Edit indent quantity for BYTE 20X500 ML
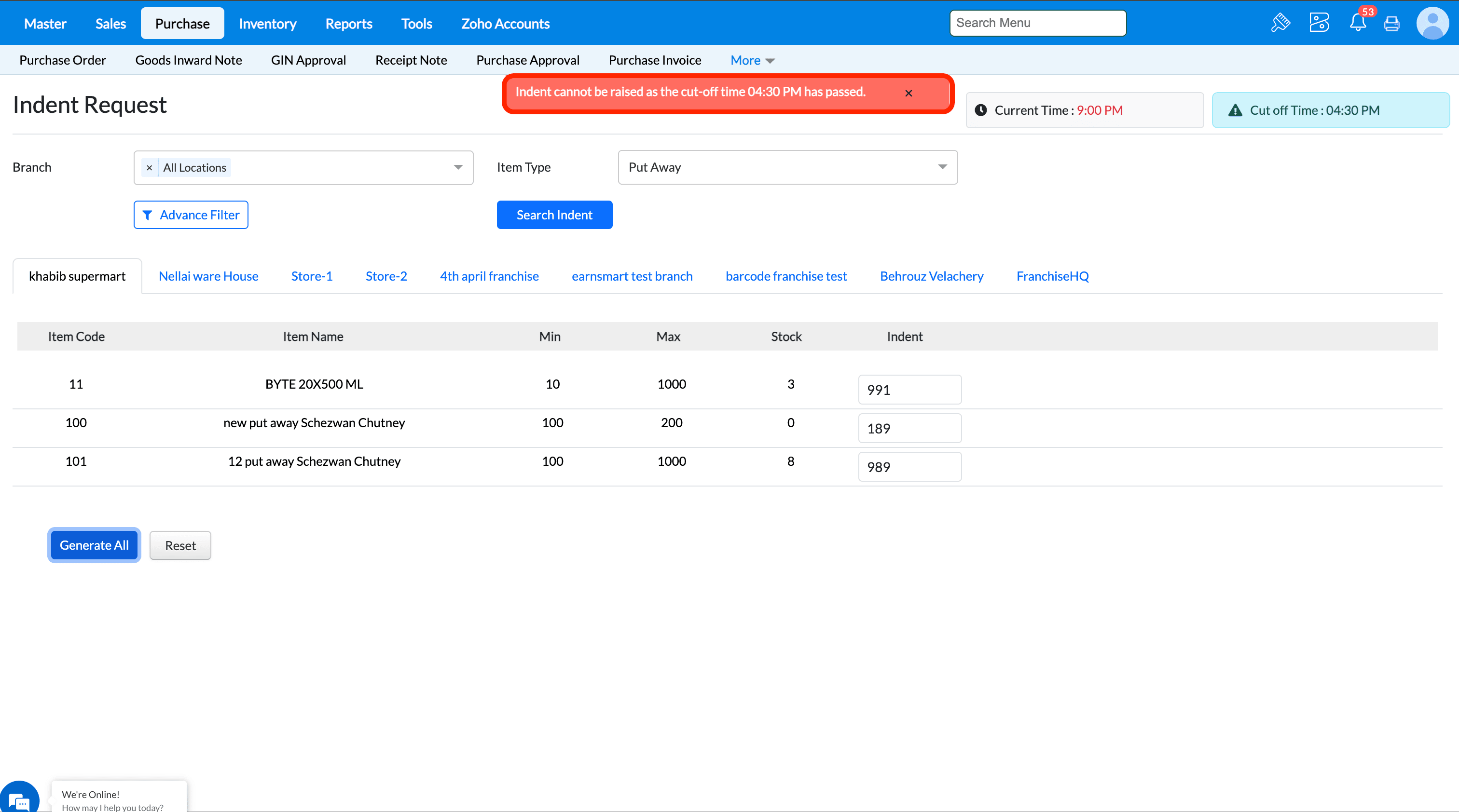Screen dimensions: 1459x812 909,390
